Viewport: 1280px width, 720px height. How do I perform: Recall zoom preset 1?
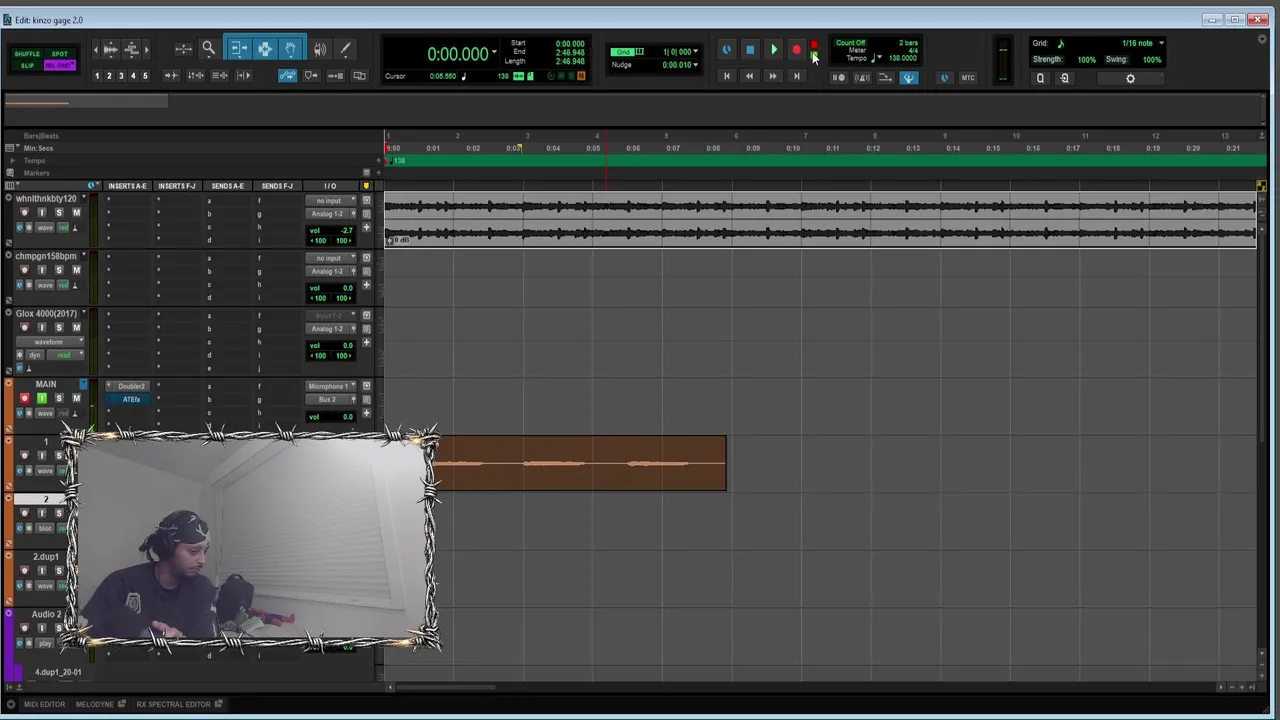click(97, 76)
